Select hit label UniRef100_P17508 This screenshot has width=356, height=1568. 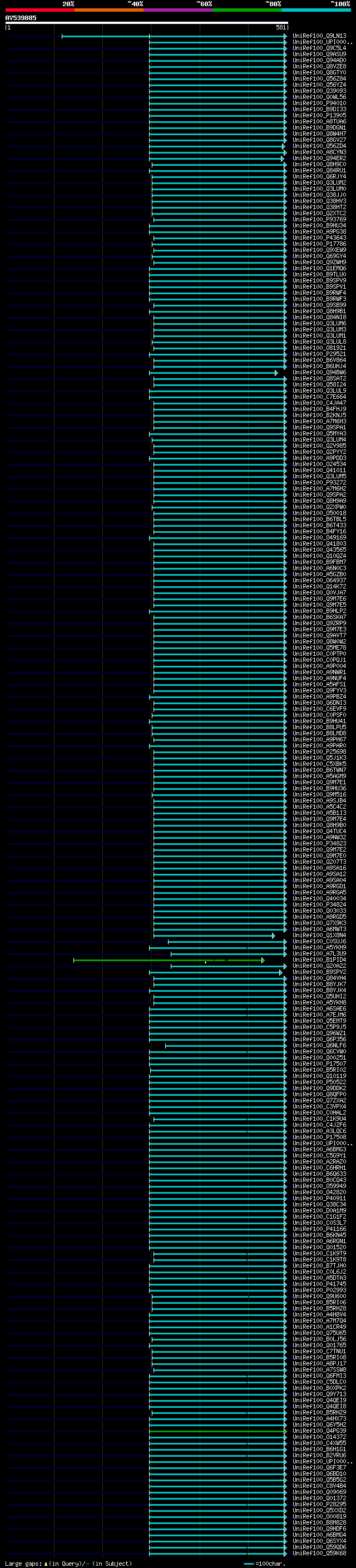coord(319,1137)
